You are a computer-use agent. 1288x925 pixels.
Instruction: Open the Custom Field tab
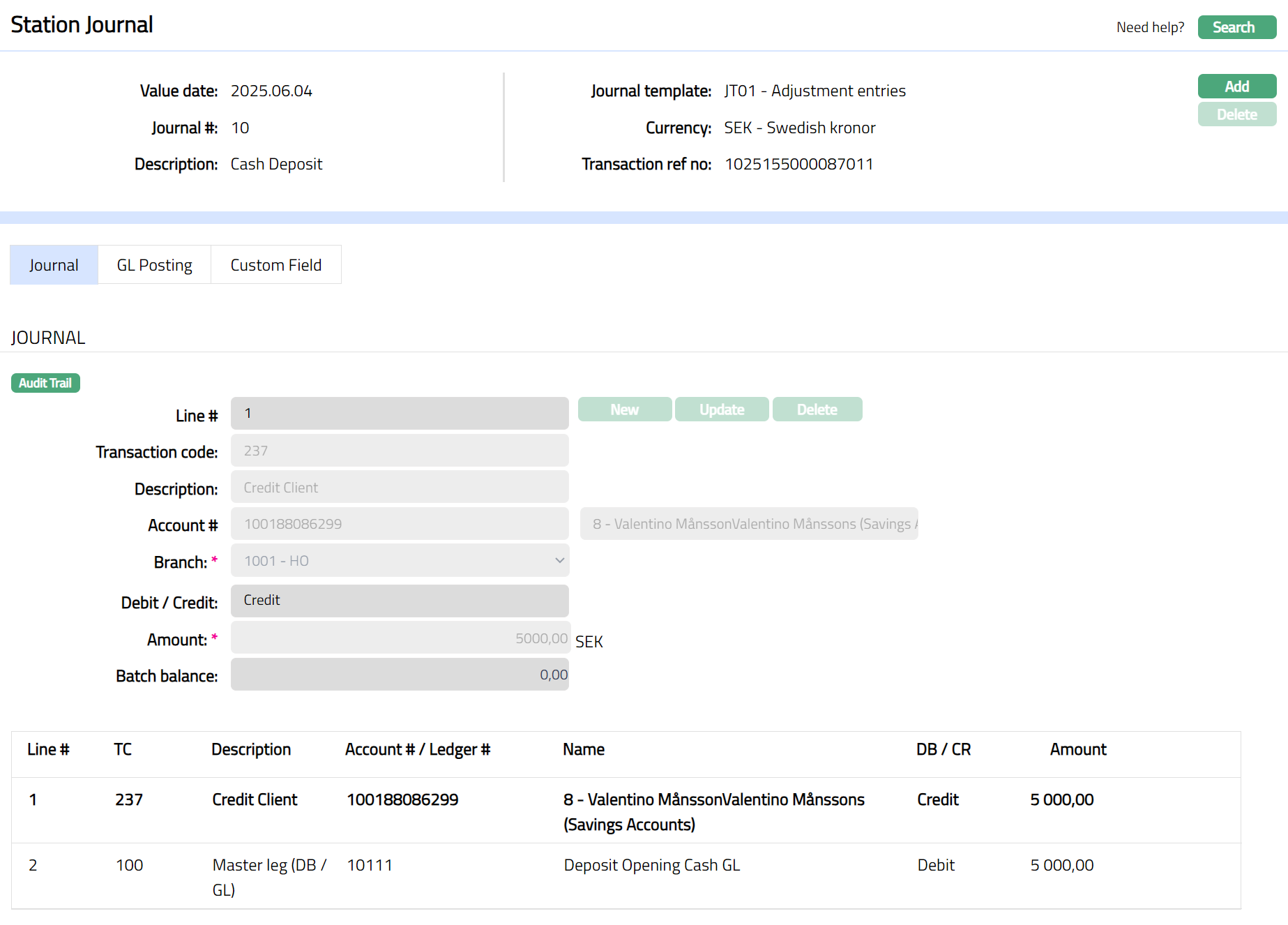(275, 265)
